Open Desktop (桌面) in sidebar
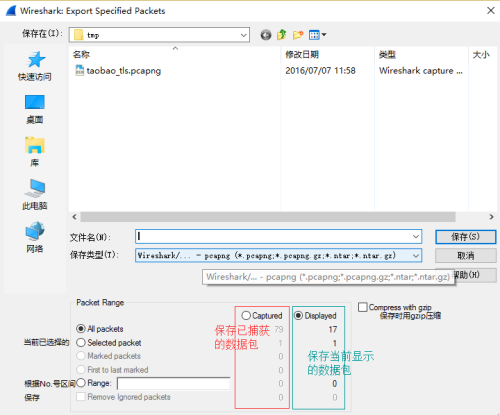This screenshot has width=500, height=415. click(x=35, y=109)
